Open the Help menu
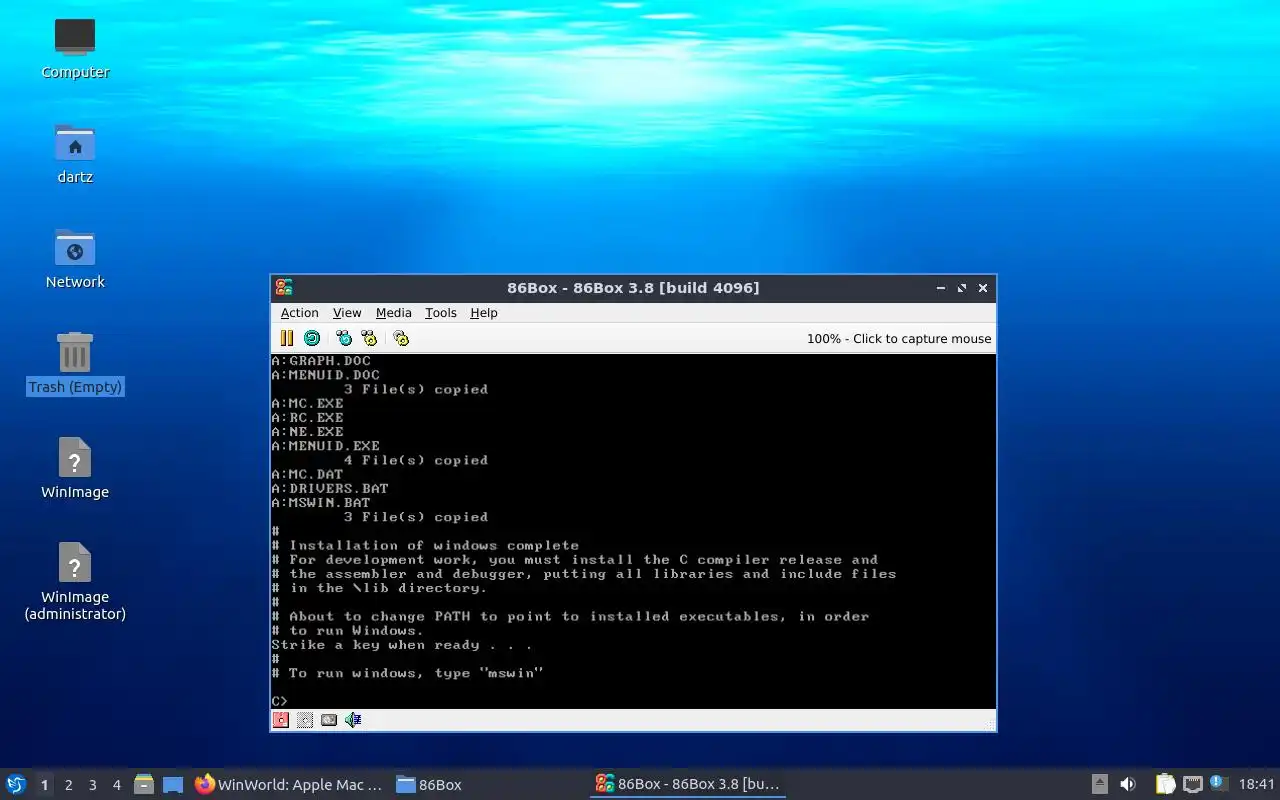Screen dimensions: 1280x800 (x=483, y=313)
